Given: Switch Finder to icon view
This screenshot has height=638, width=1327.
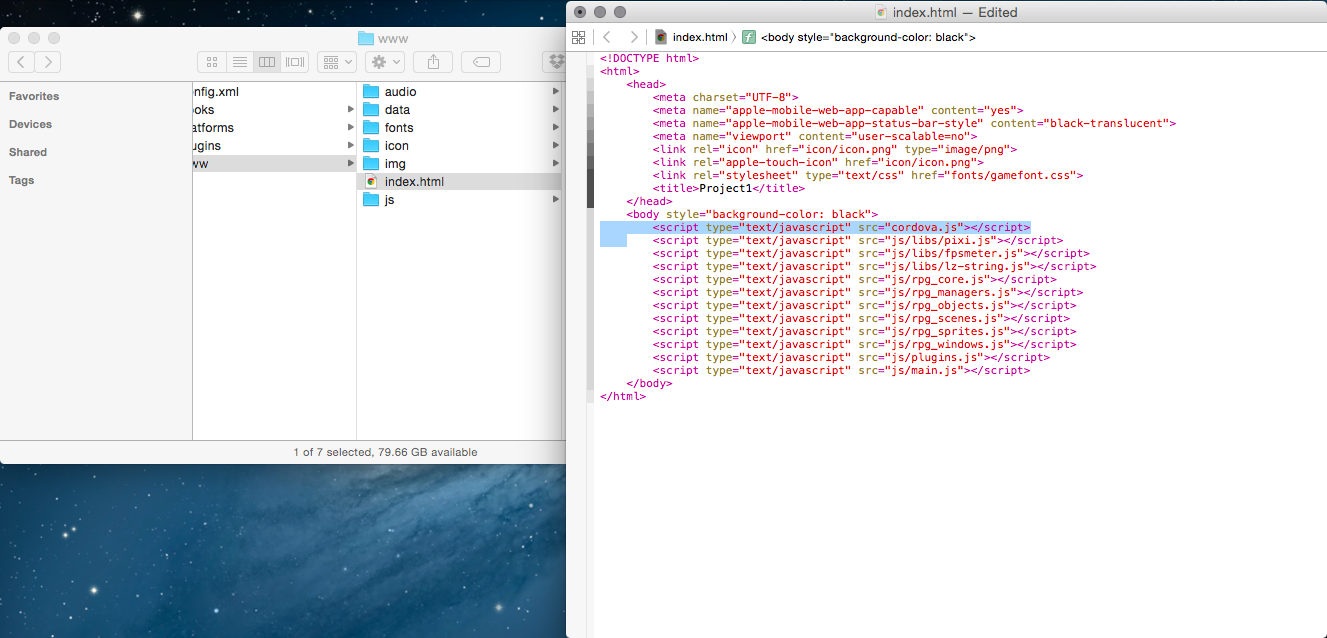Looking at the screenshot, I should (x=212, y=62).
